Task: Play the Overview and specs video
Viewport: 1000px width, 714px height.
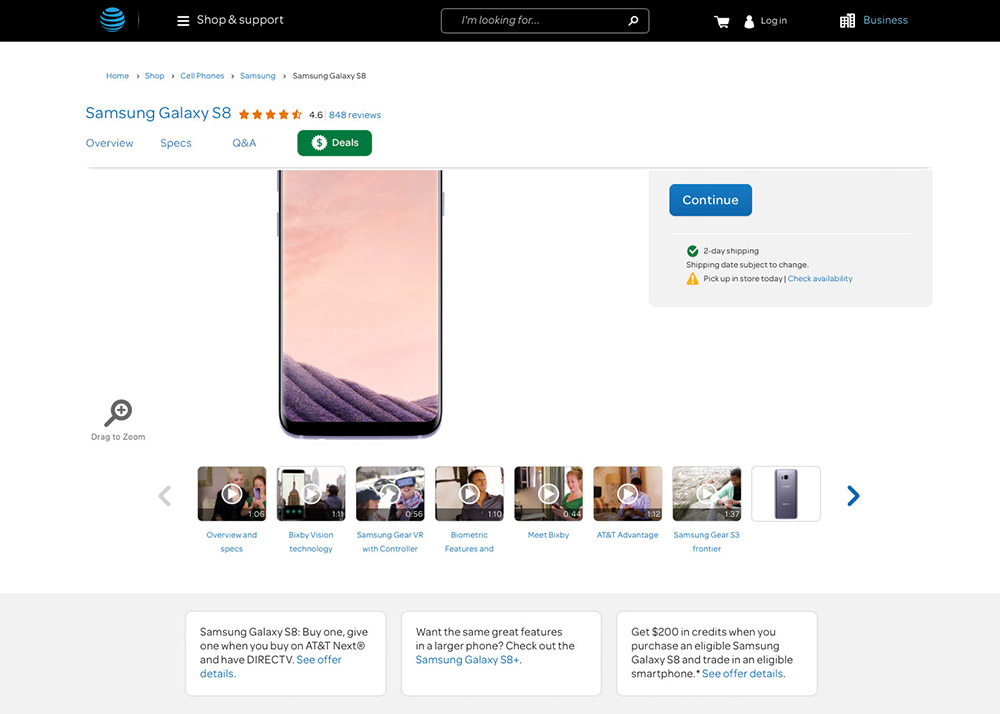Action: (x=232, y=493)
